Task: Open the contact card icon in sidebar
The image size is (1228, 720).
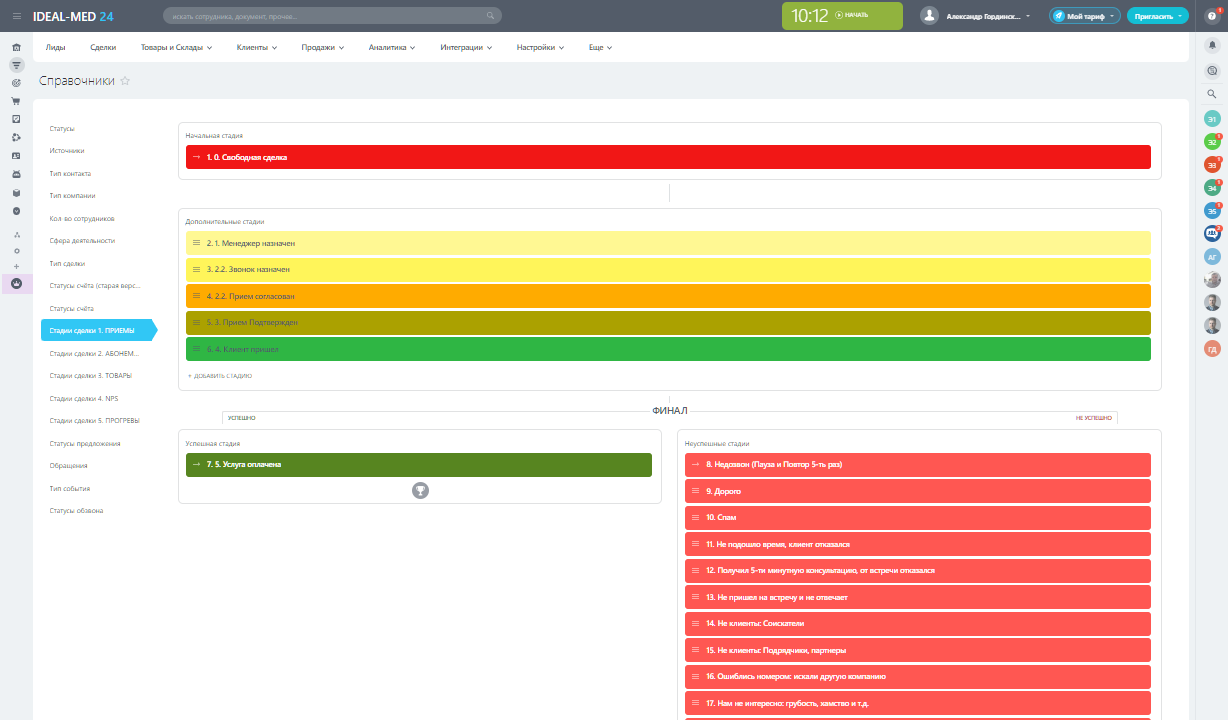Action: [x=16, y=156]
